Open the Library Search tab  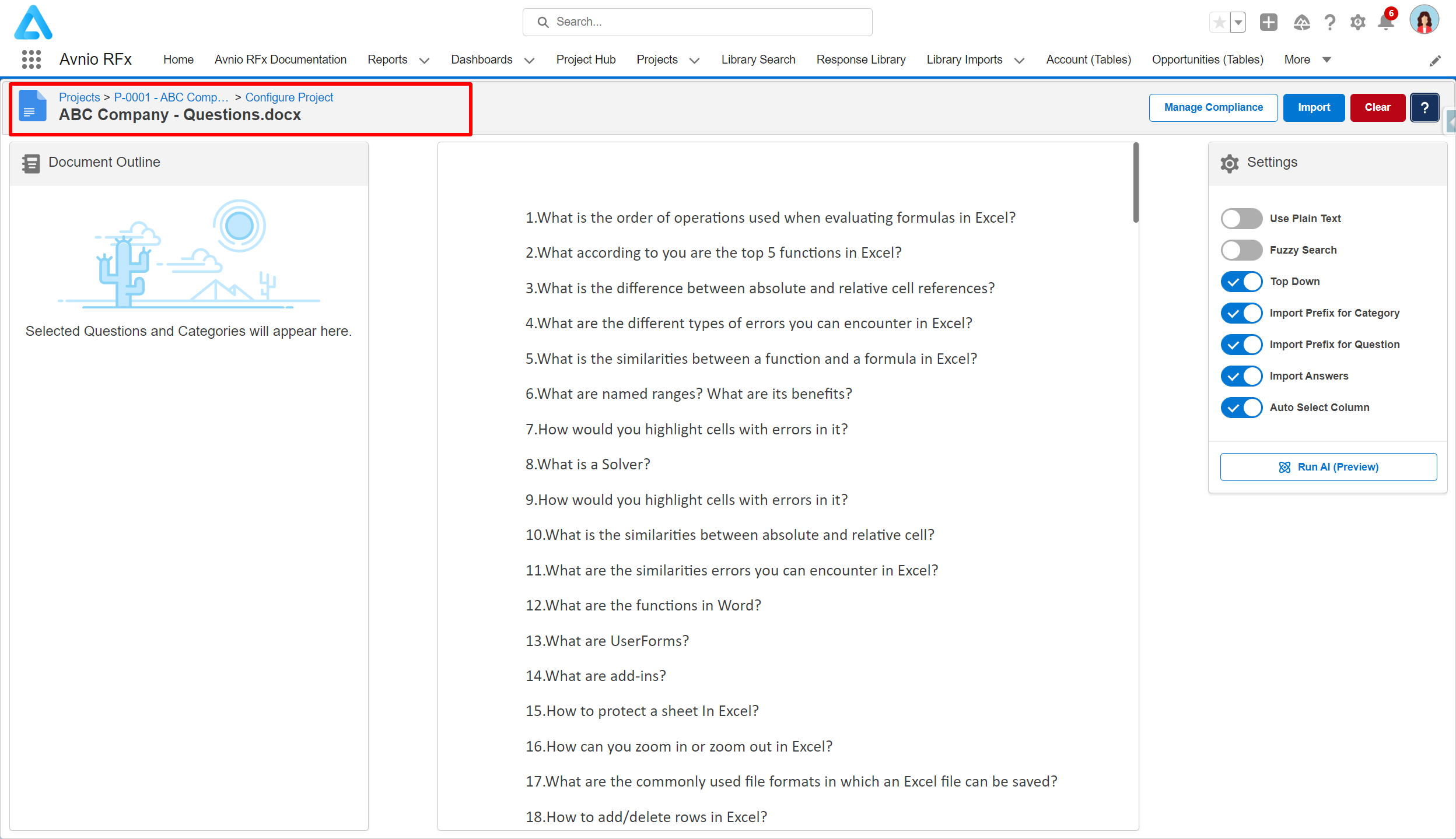tap(758, 59)
